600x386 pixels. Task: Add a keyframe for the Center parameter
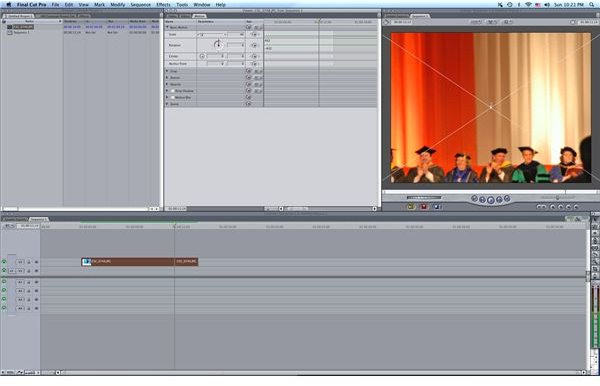coord(255,56)
